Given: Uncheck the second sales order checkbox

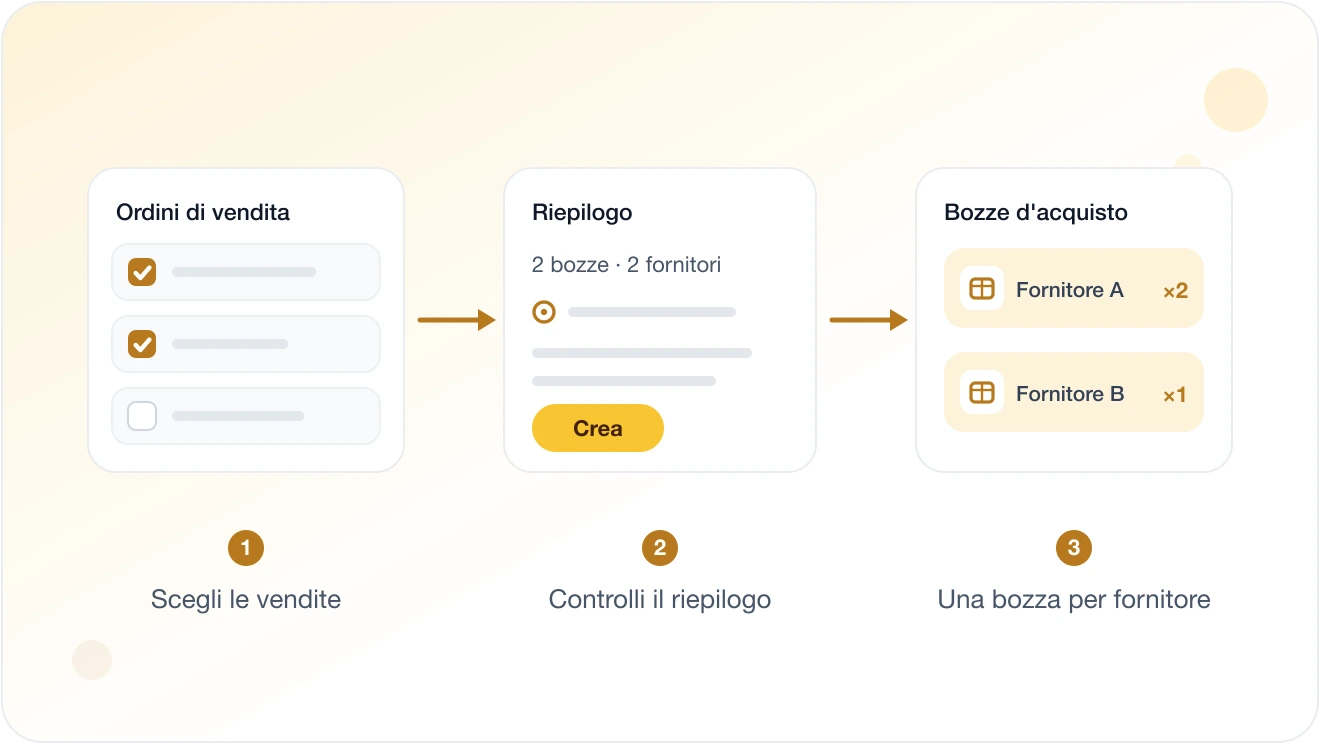Looking at the screenshot, I should [142, 344].
